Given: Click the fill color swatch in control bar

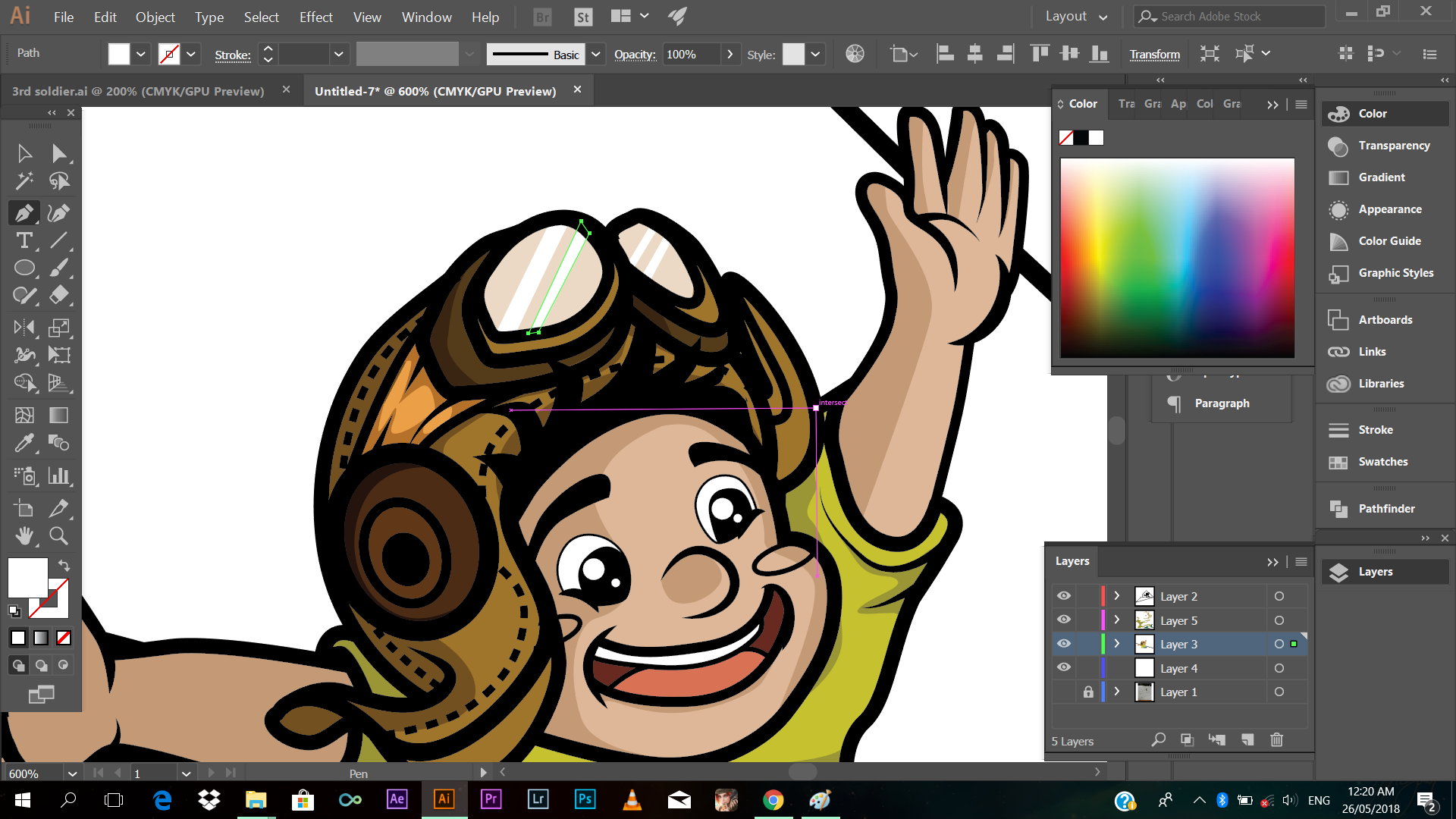Looking at the screenshot, I should pyautogui.click(x=119, y=54).
